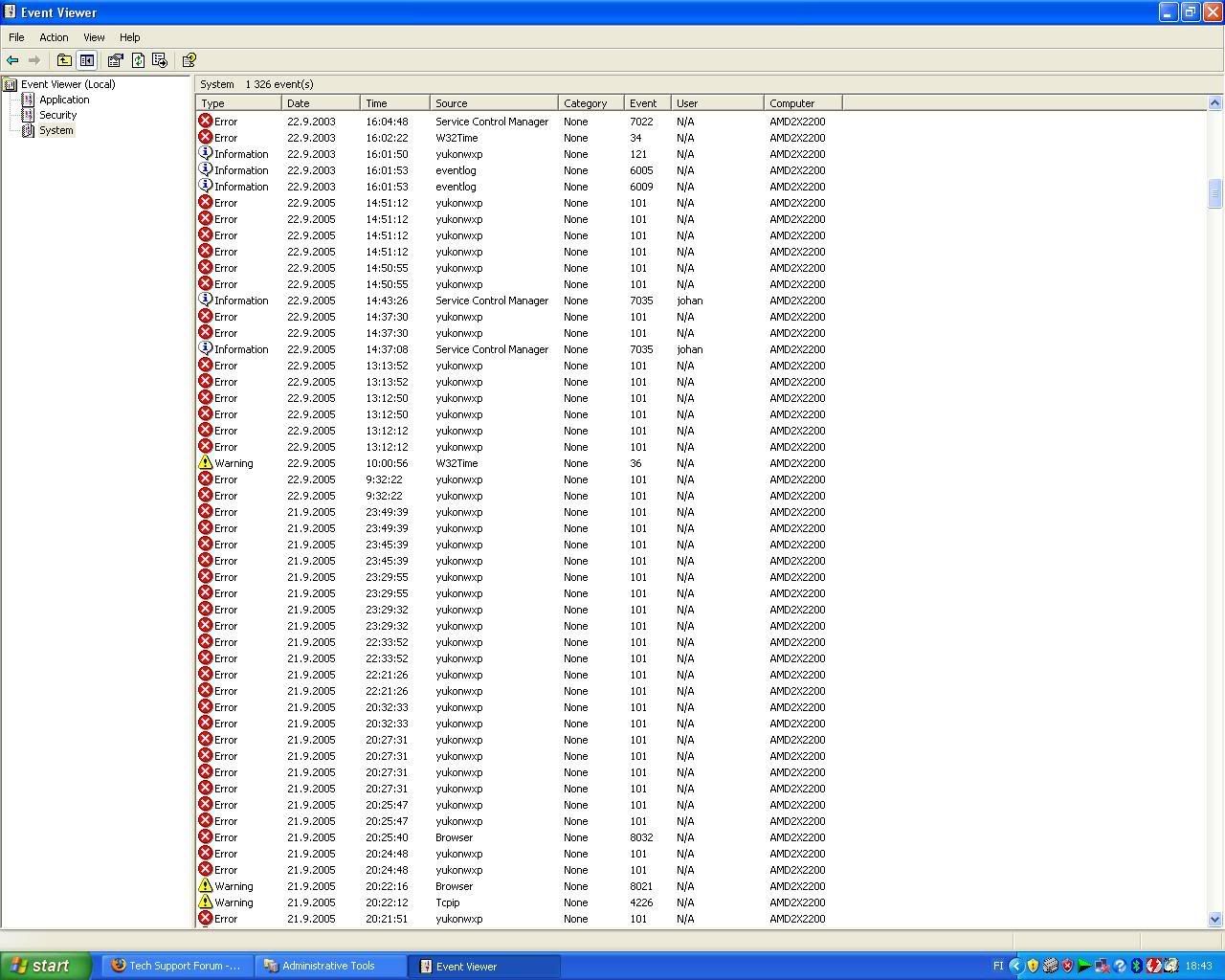Select Service Control Manager information at 14:37:08
This screenshot has height=980, width=1225.
point(519,349)
